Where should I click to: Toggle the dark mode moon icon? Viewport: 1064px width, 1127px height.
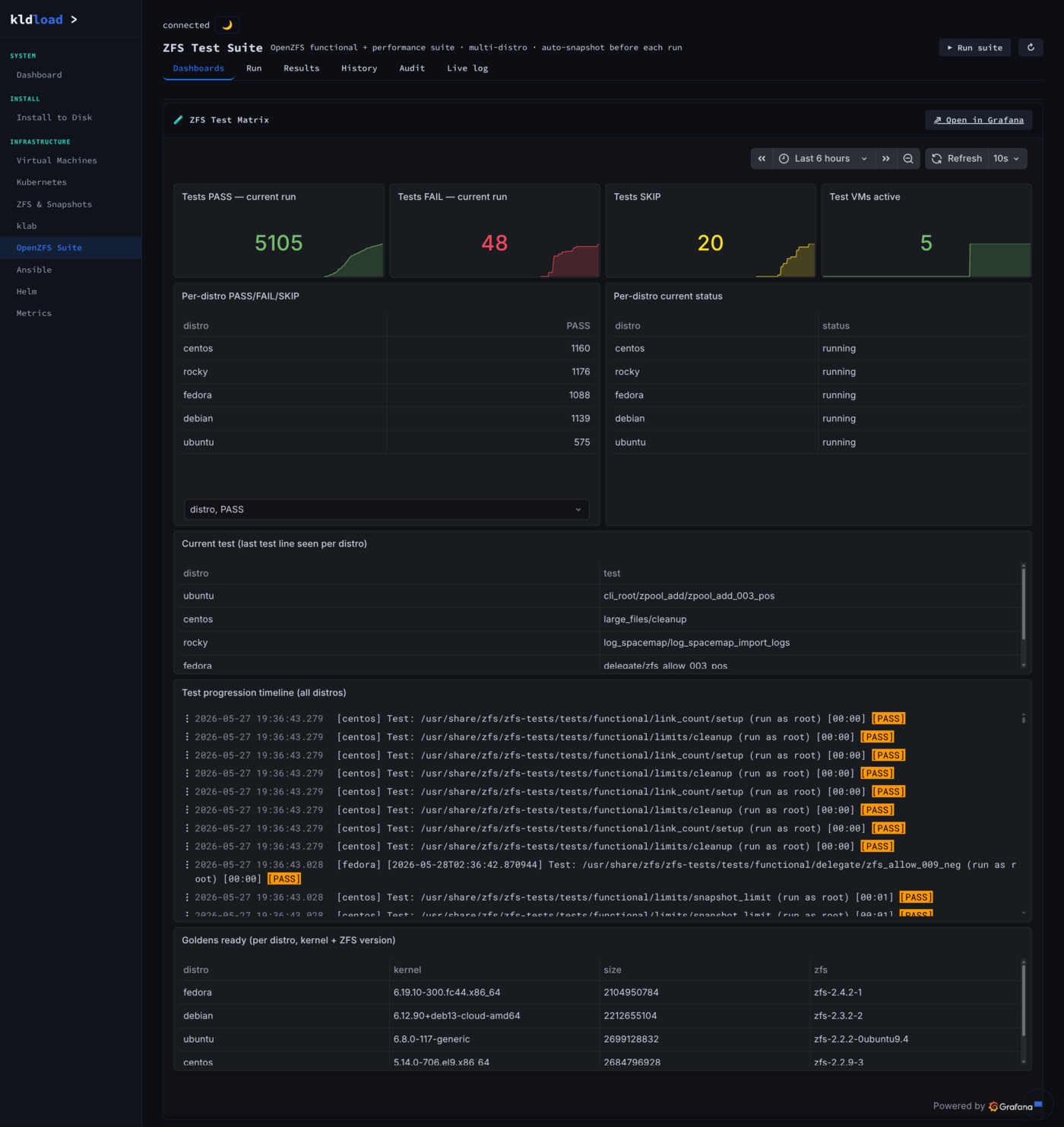click(227, 25)
